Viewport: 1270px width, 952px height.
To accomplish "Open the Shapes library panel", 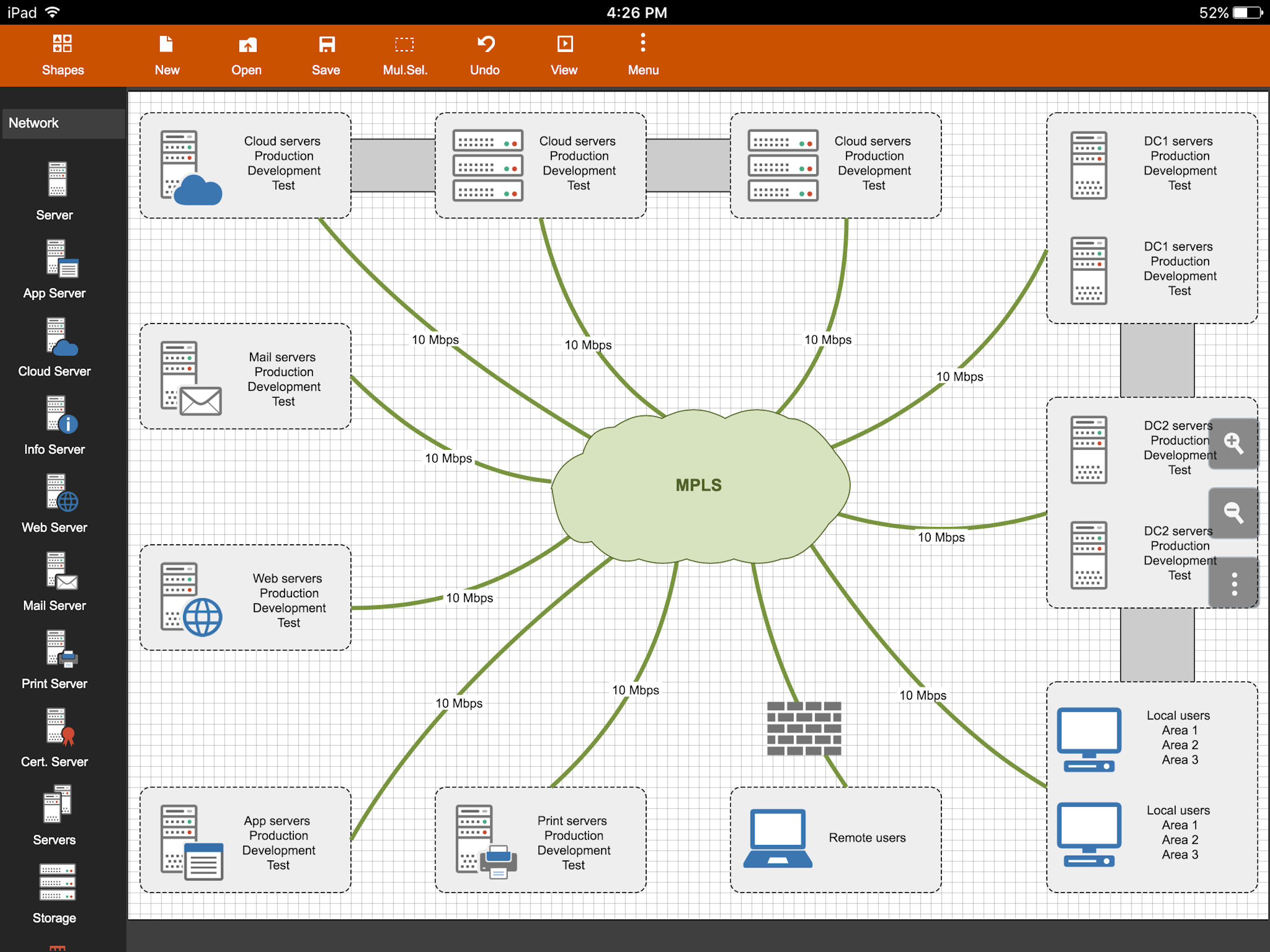I will pyautogui.click(x=63, y=55).
